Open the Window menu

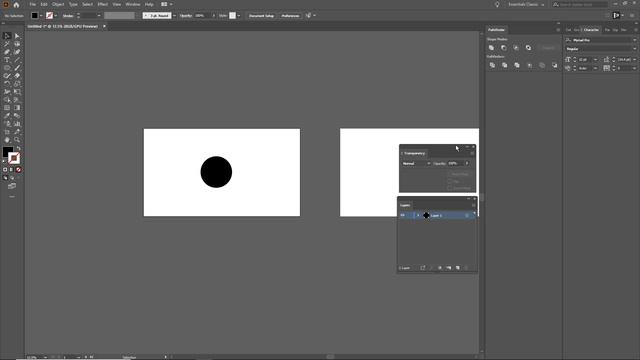pos(133,4)
